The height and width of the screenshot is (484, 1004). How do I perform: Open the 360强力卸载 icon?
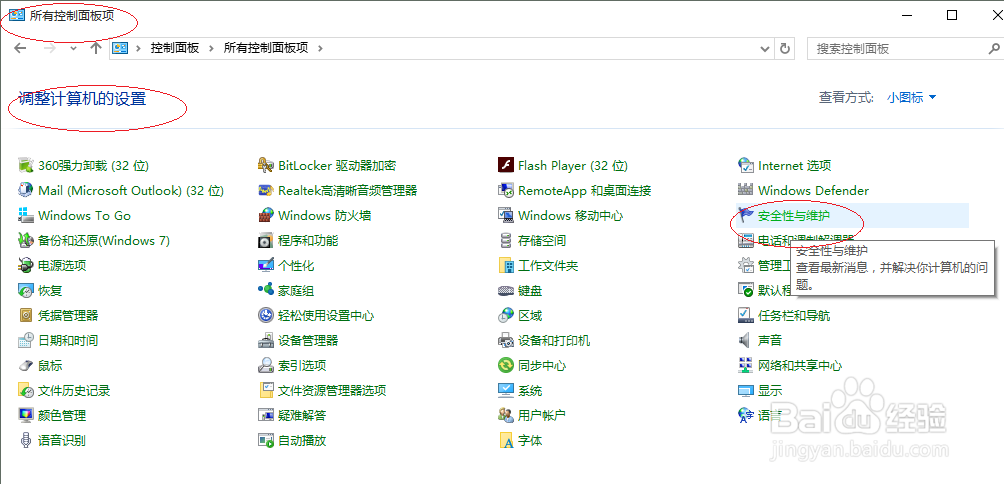(26, 166)
